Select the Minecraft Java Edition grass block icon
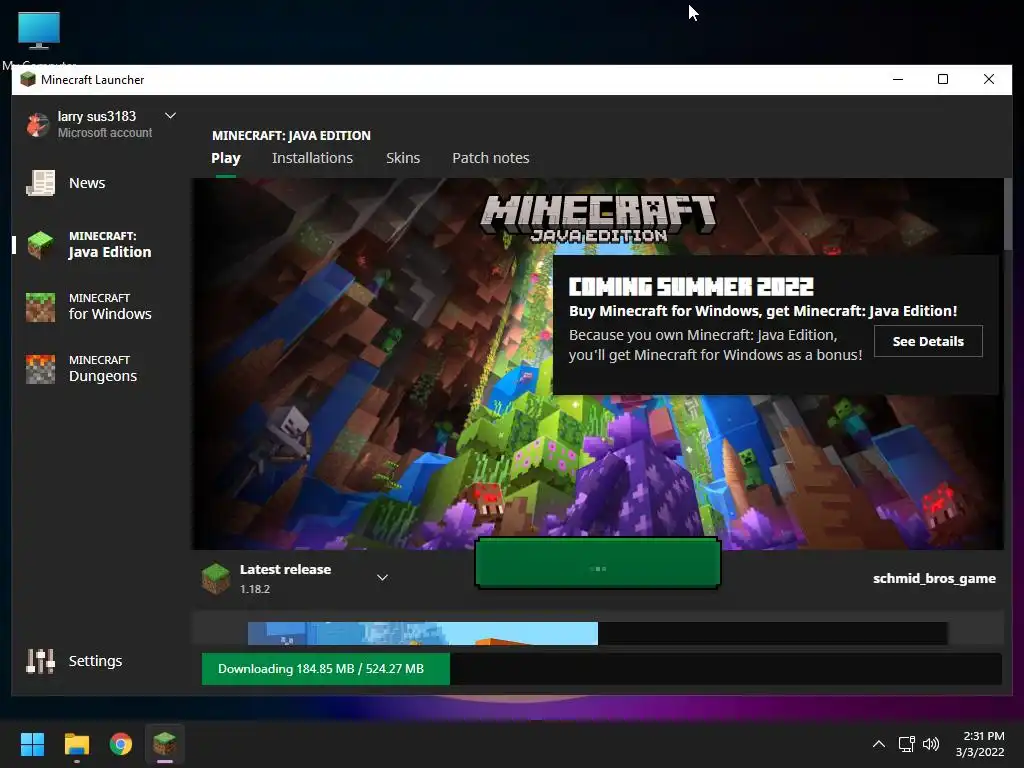Viewport: 1024px width, 768px height. click(40, 245)
